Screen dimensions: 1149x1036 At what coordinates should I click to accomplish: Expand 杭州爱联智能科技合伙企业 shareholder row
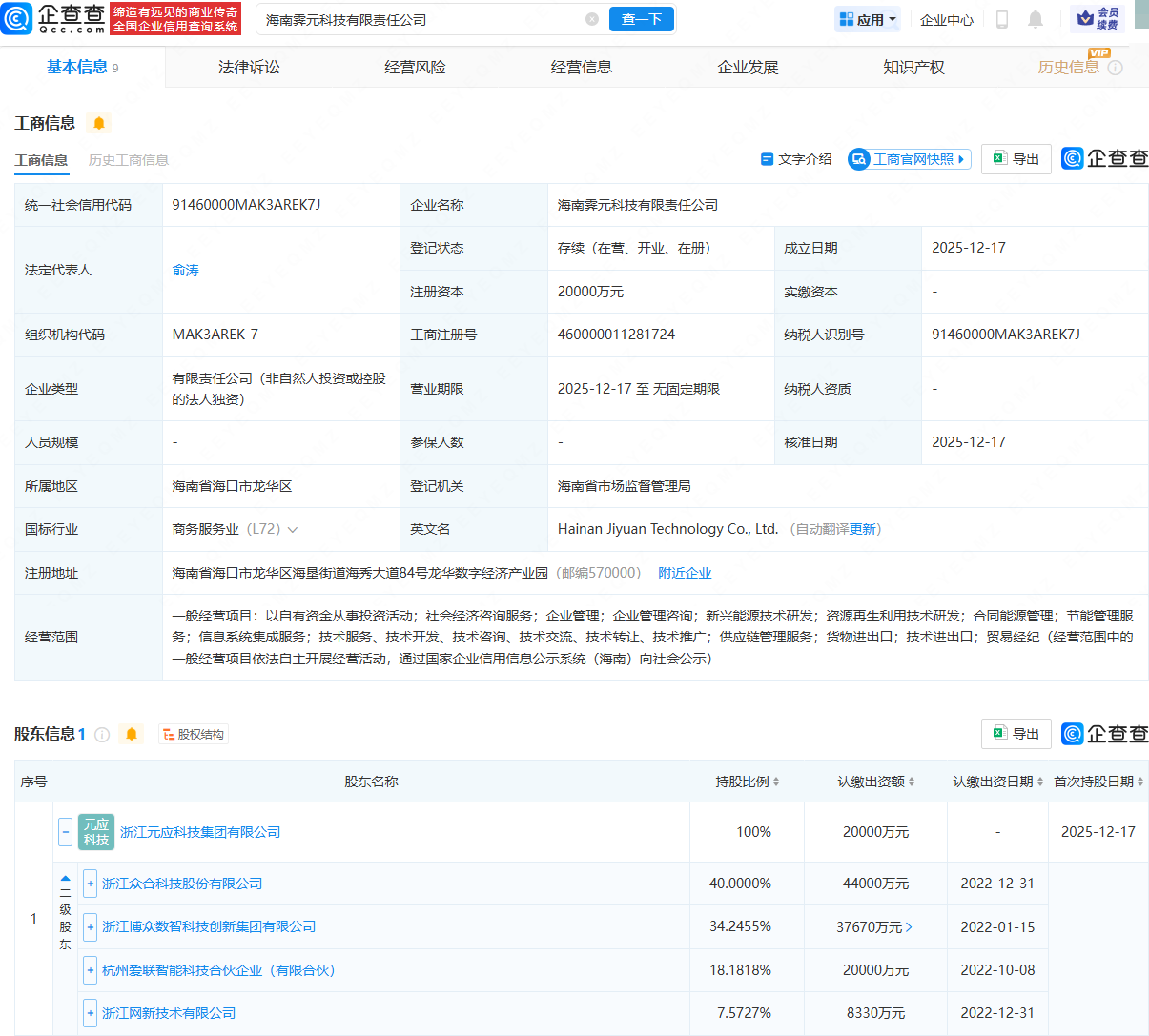coord(90,970)
